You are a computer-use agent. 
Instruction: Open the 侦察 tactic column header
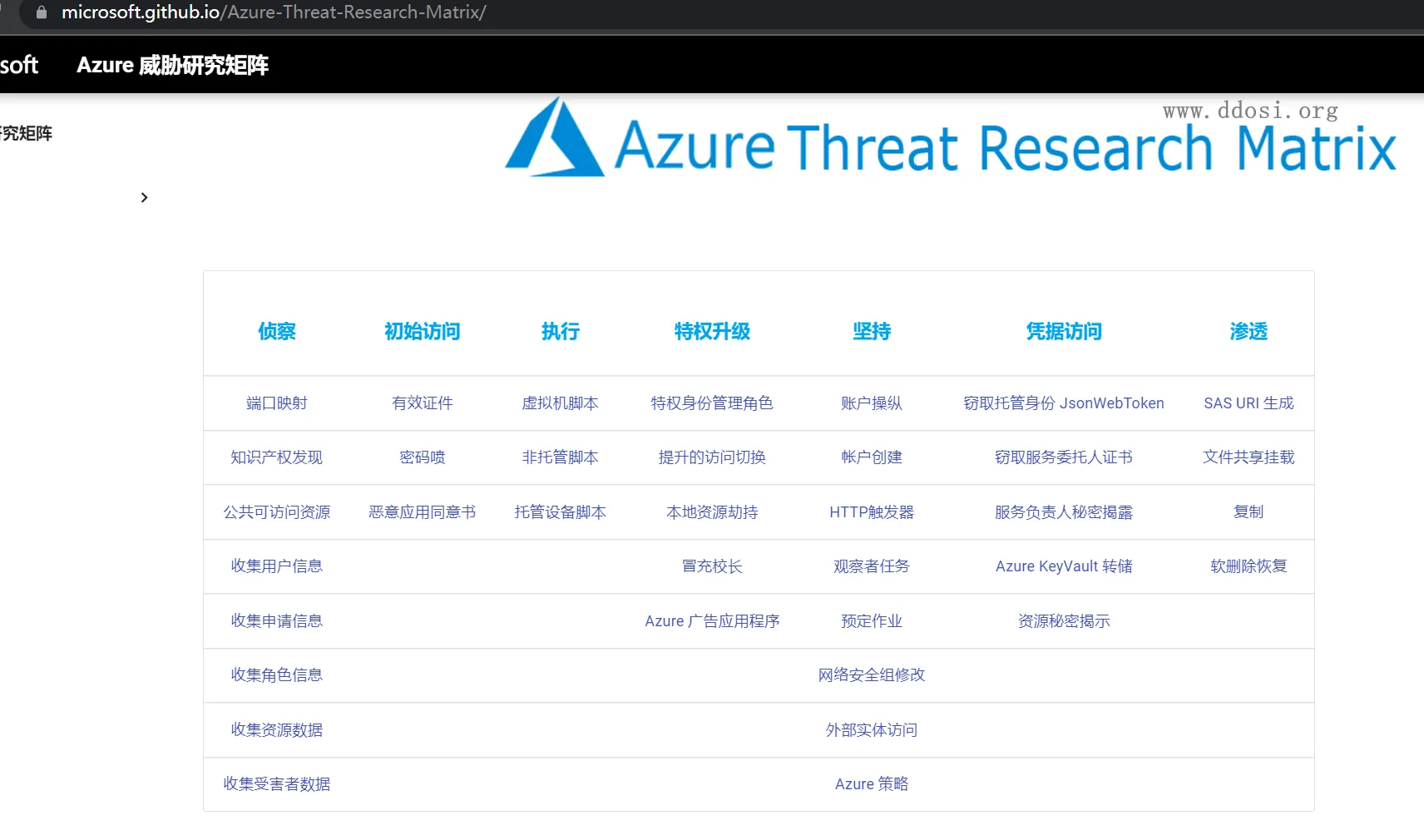pyautogui.click(x=277, y=331)
